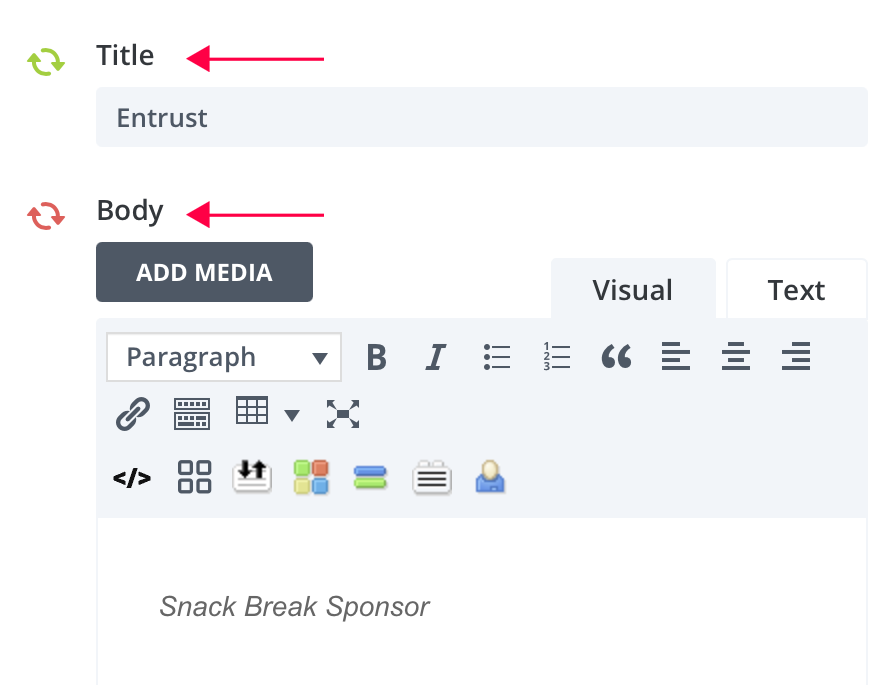The height and width of the screenshot is (685, 896).
Task: Insert a bulleted list
Action: pos(496,357)
